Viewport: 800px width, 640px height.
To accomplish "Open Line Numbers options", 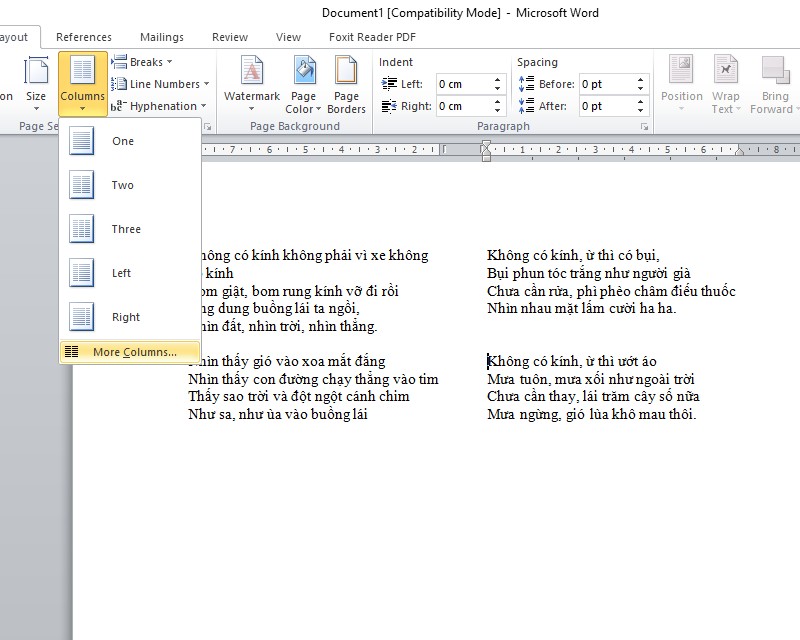I will click(119, 84).
